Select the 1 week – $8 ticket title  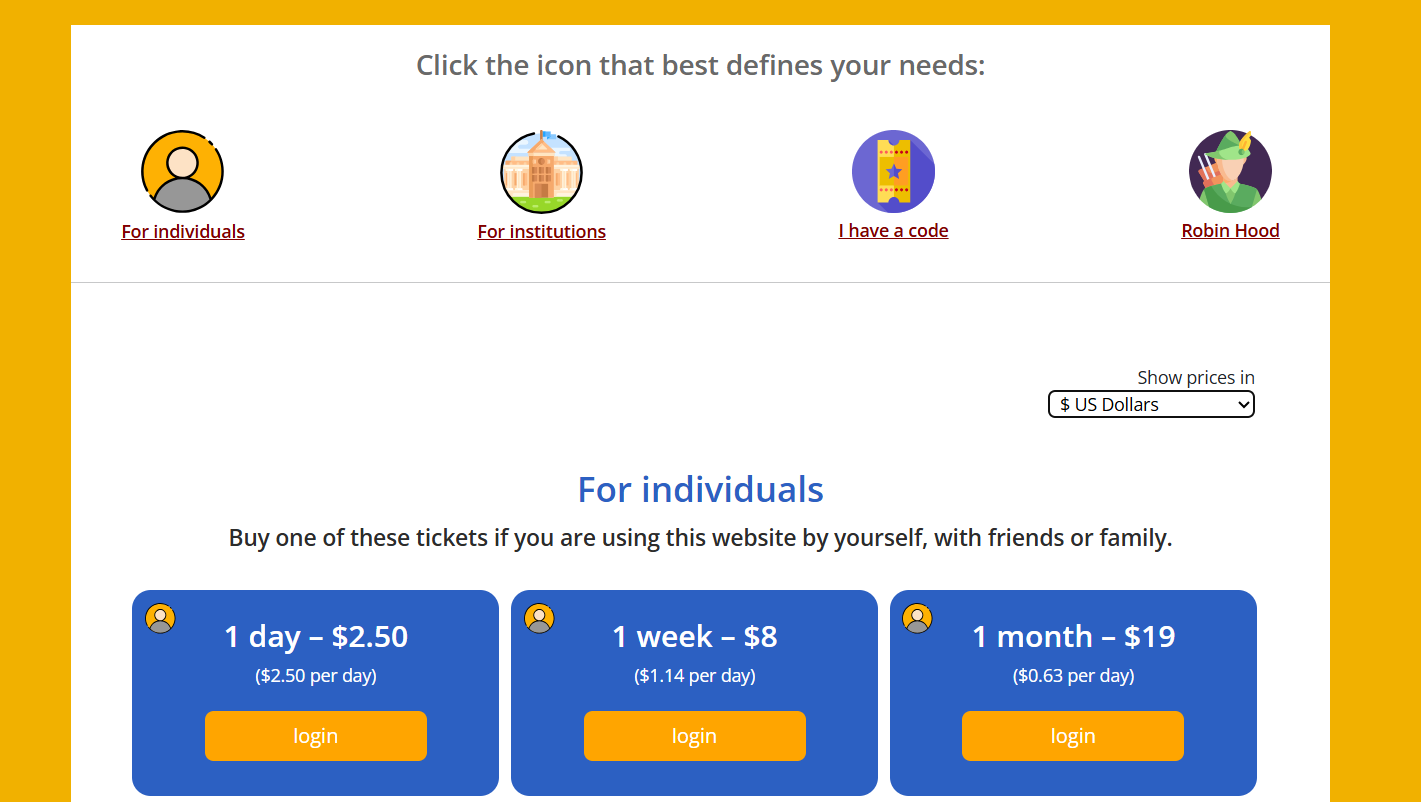[x=695, y=637]
